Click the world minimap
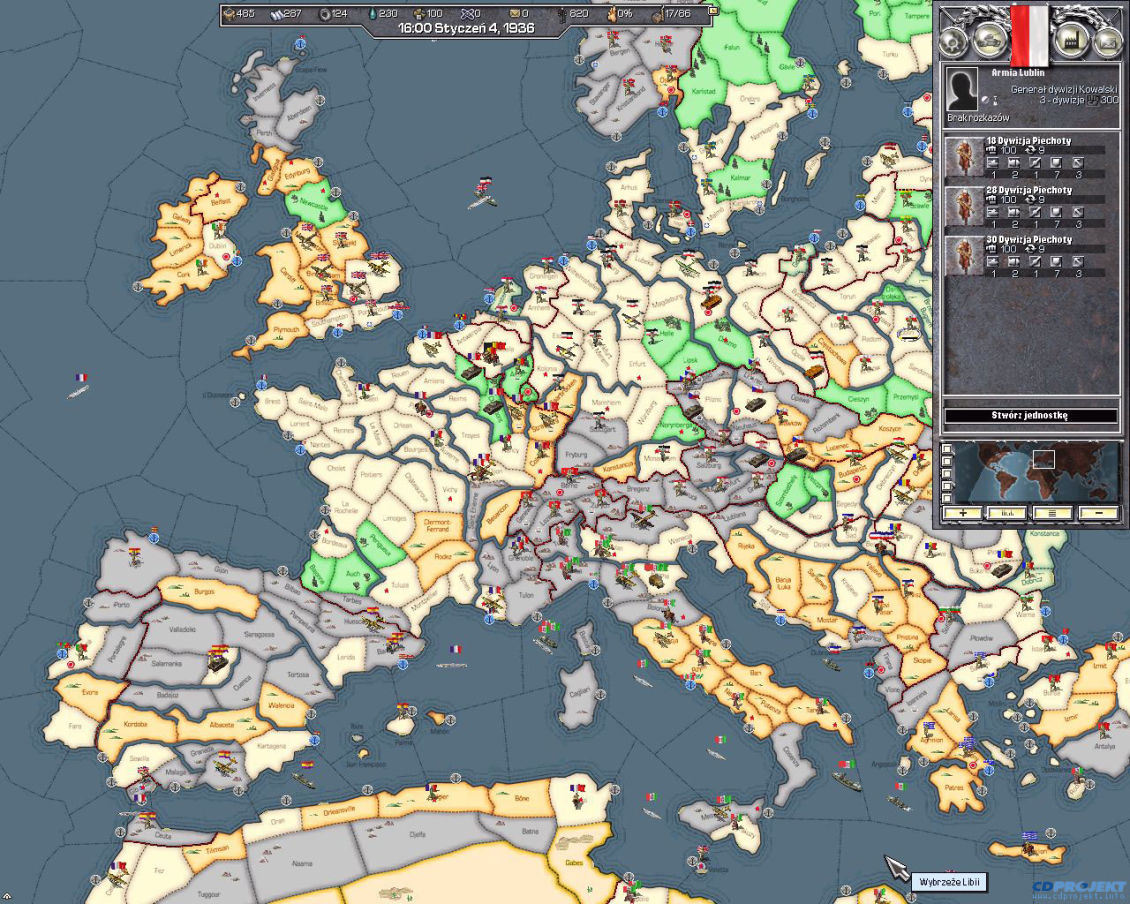Image resolution: width=1130 pixels, height=904 pixels. [1038, 473]
